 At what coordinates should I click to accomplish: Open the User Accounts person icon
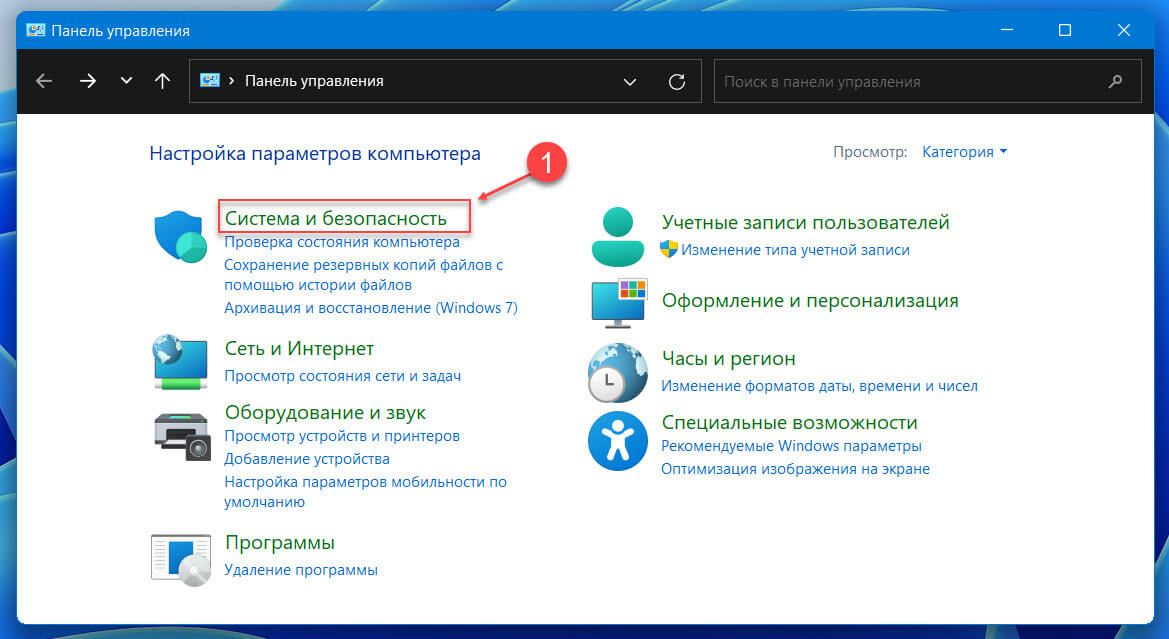[617, 237]
